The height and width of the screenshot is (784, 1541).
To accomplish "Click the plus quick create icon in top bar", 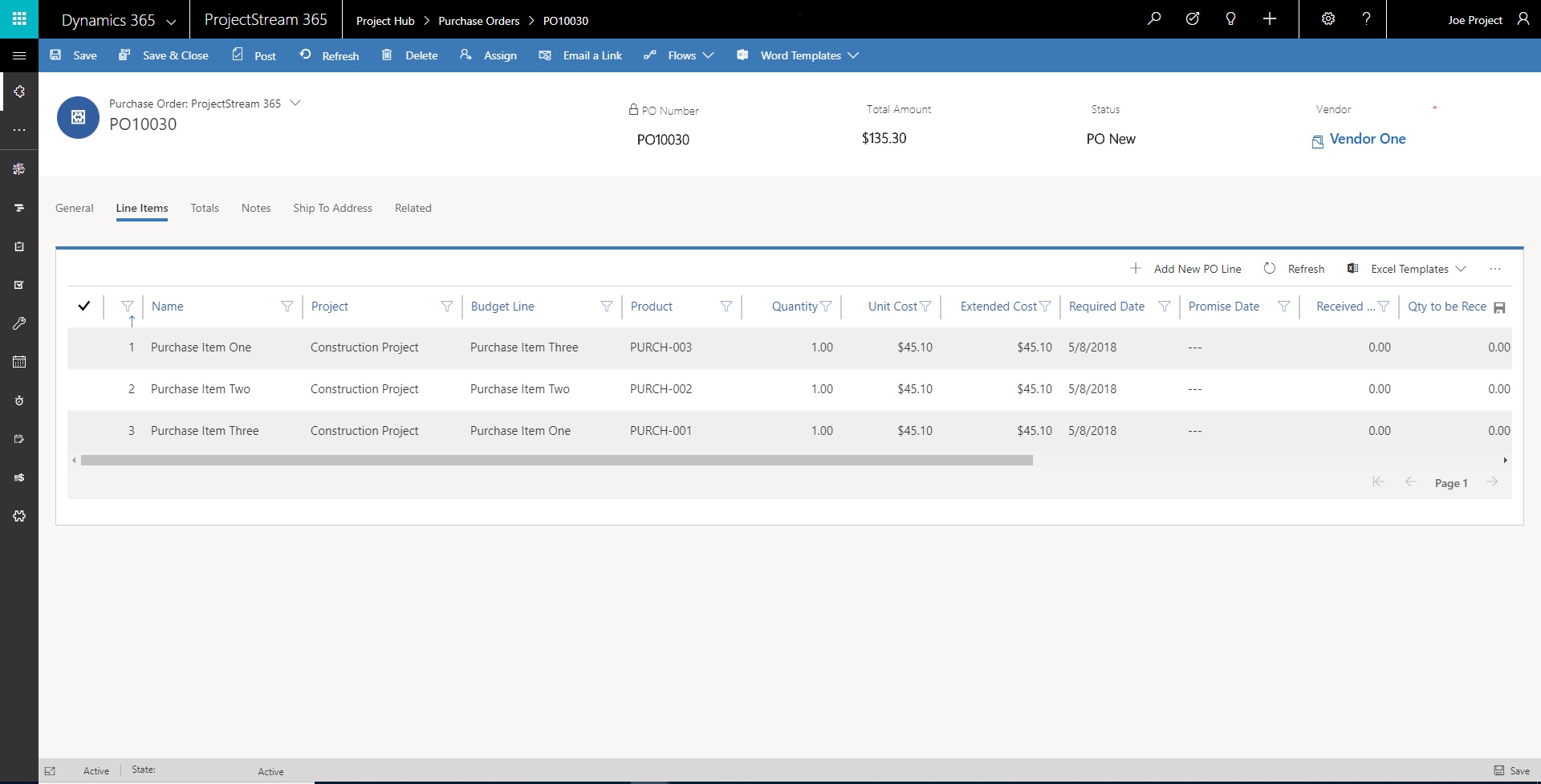I will point(1270,18).
